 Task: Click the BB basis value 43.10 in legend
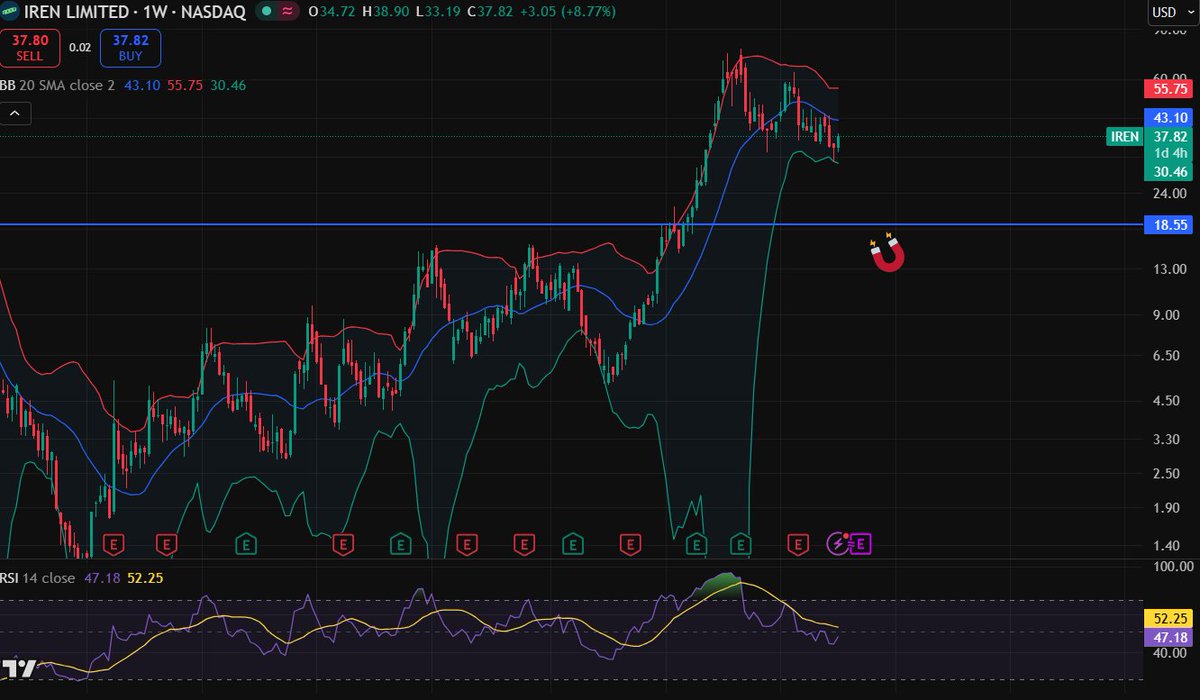coord(141,86)
